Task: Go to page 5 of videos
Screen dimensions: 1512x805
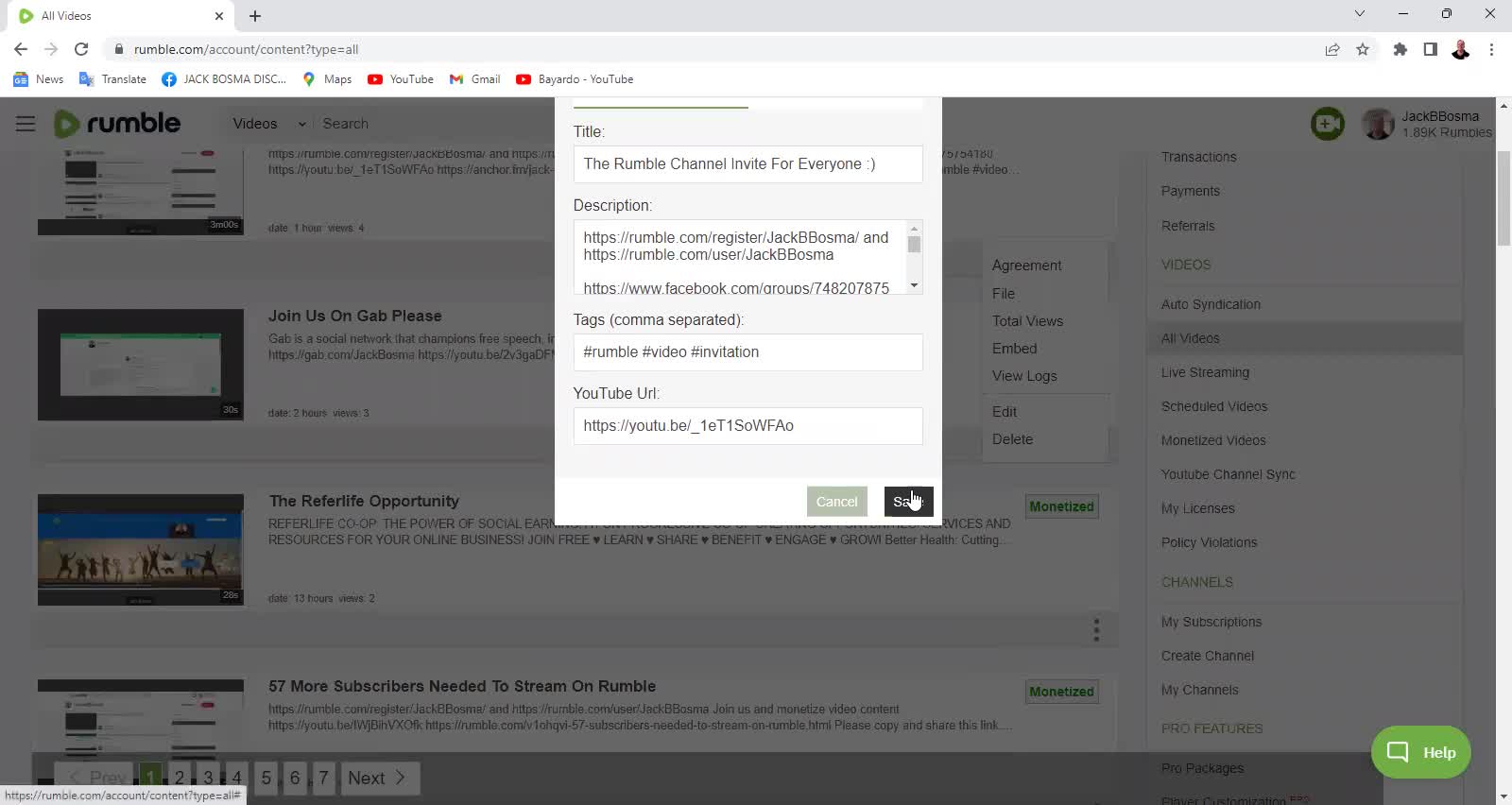Action: coord(266,778)
